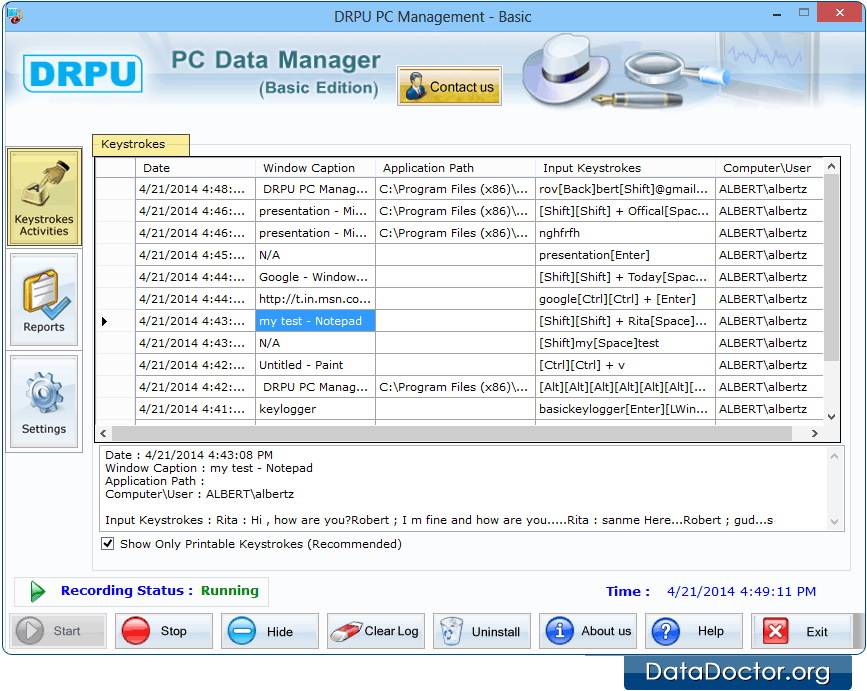
Task: Clear the keystroke log
Action: click(x=376, y=631)
